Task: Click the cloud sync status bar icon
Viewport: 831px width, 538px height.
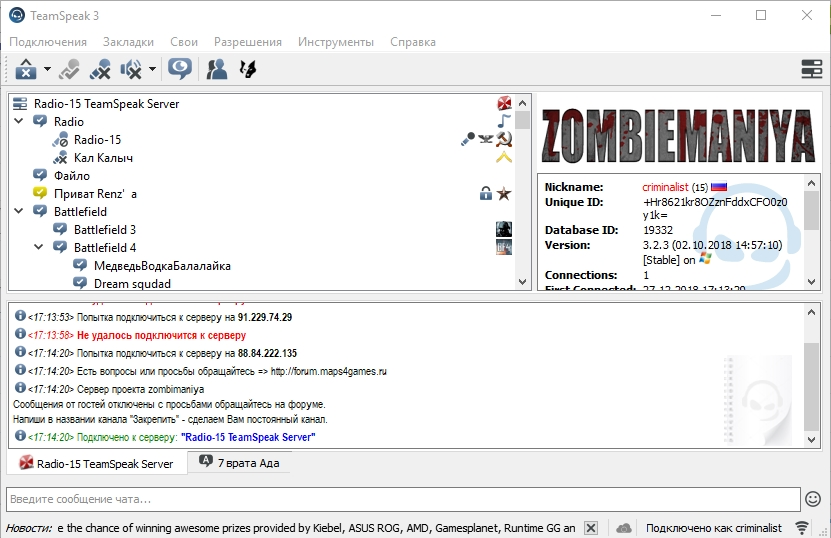Action: (x=624, y=528)
